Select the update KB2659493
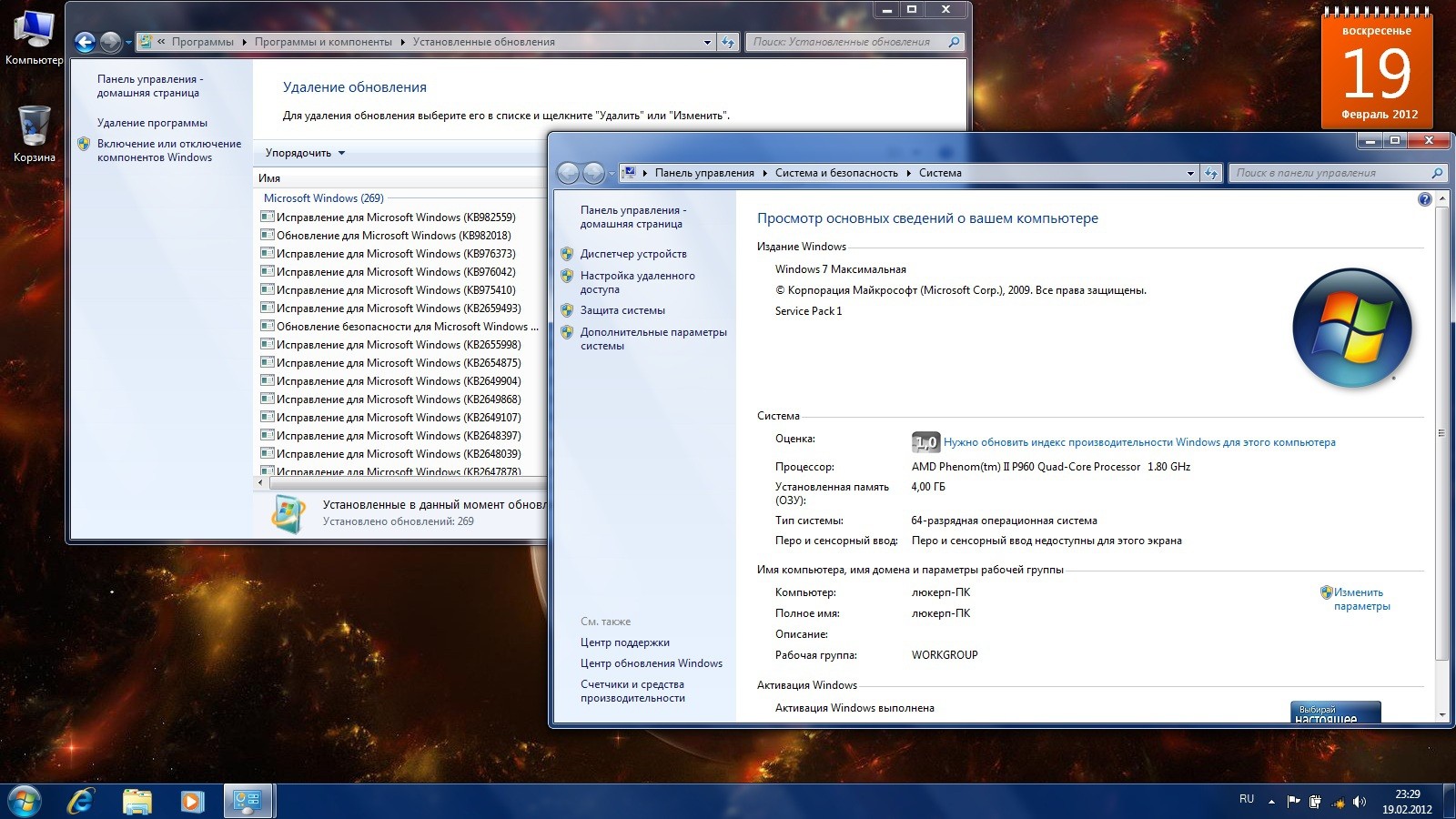 click(x=399, y=308)
